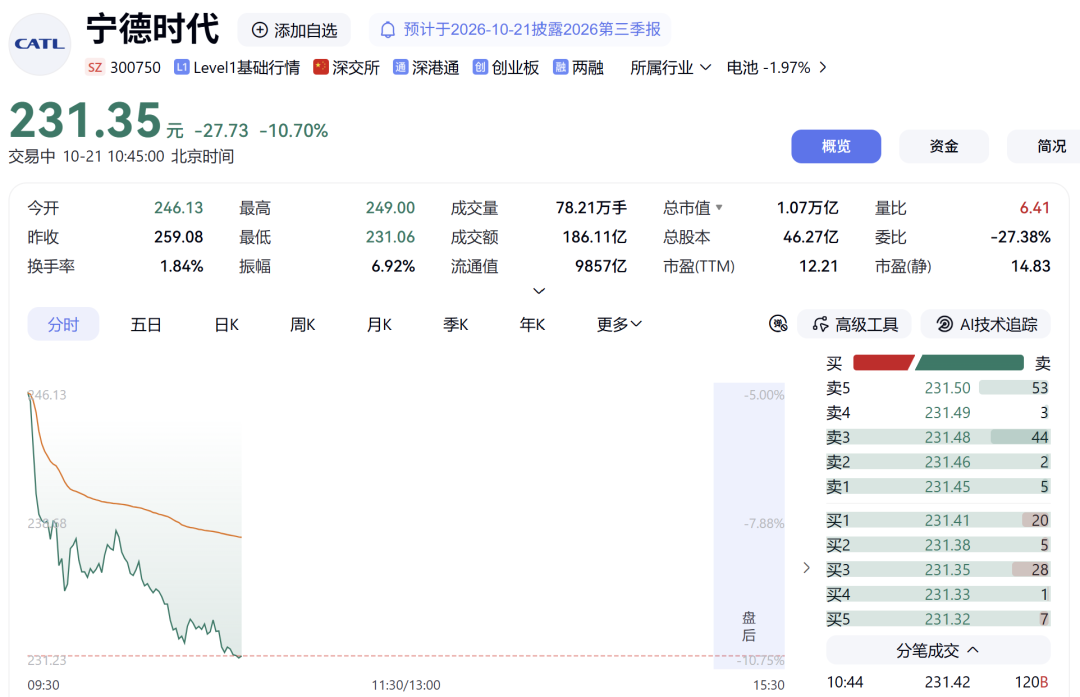Click the 盘后 after-hours chart region
The image size is (1080, 697).
(749, 526)
